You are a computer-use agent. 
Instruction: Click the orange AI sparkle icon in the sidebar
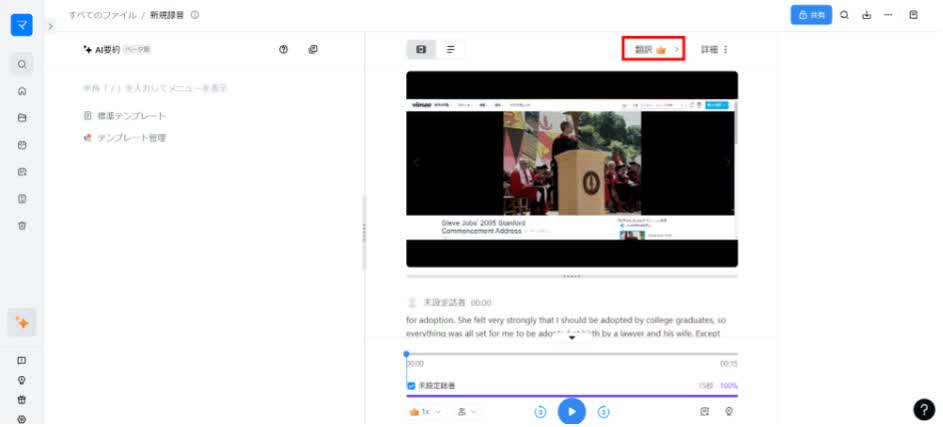pos(22,322)
